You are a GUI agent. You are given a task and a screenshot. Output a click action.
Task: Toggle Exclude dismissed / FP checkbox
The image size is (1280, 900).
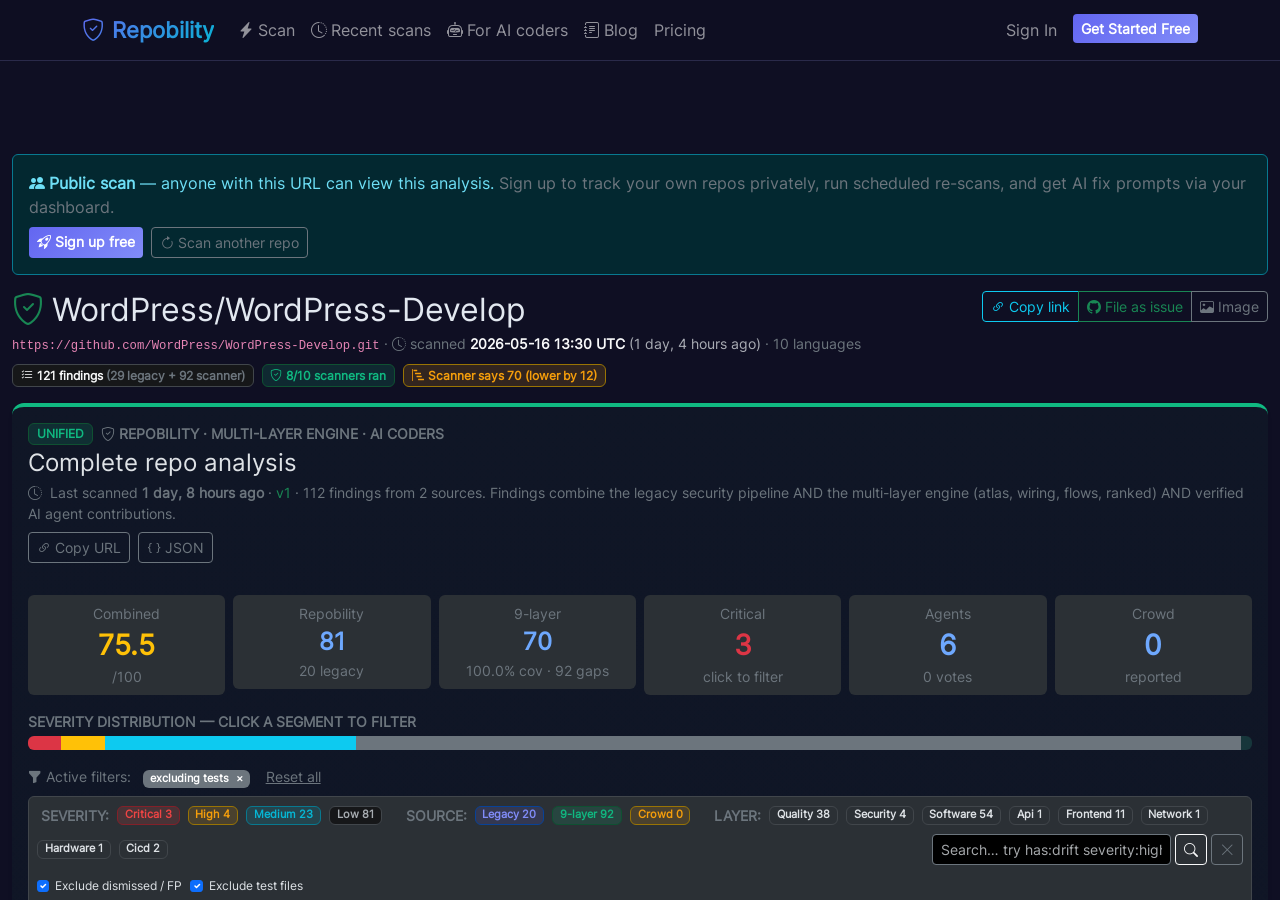click(43, 886)
